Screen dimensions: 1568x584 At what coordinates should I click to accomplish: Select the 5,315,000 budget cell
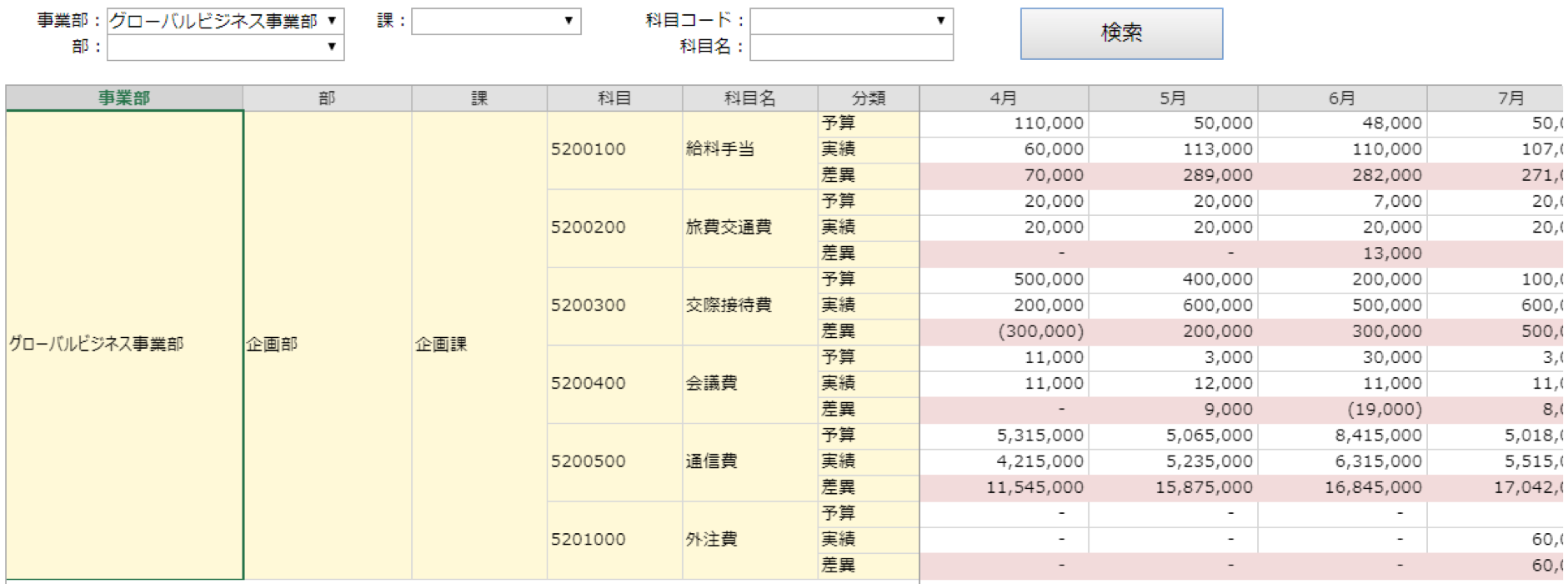pyautogui.click(x=1004, y=435)
